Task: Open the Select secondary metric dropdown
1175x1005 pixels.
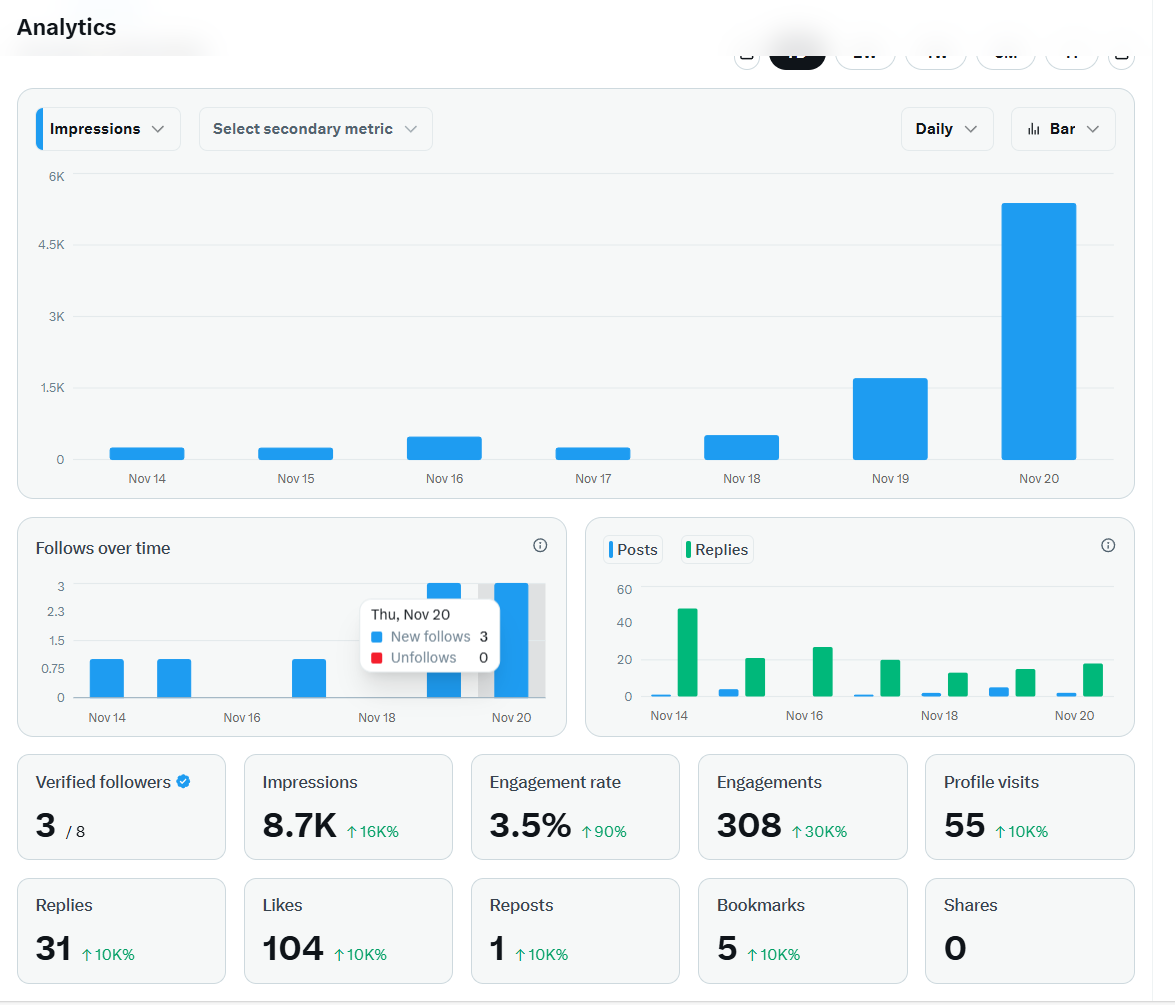Action: (x=315, y=129)
